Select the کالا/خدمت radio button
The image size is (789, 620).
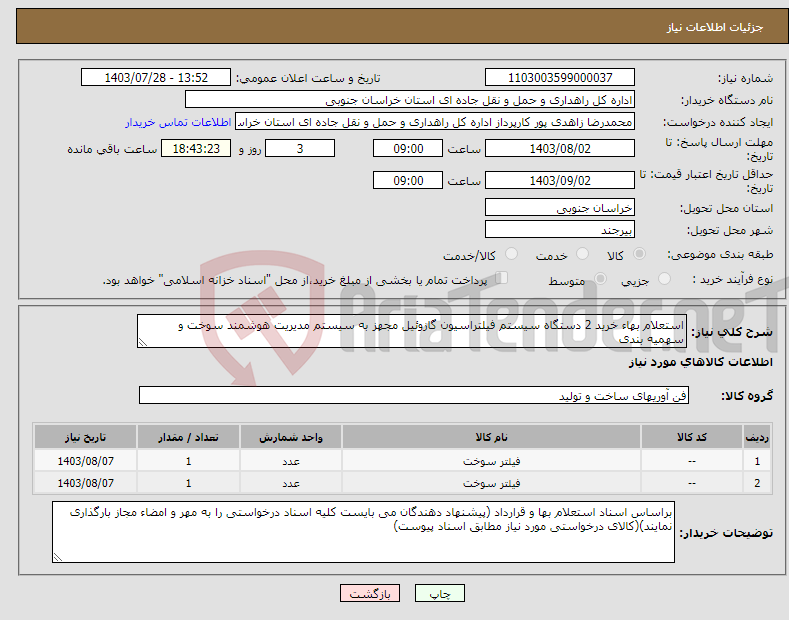[x=511, y=254]
